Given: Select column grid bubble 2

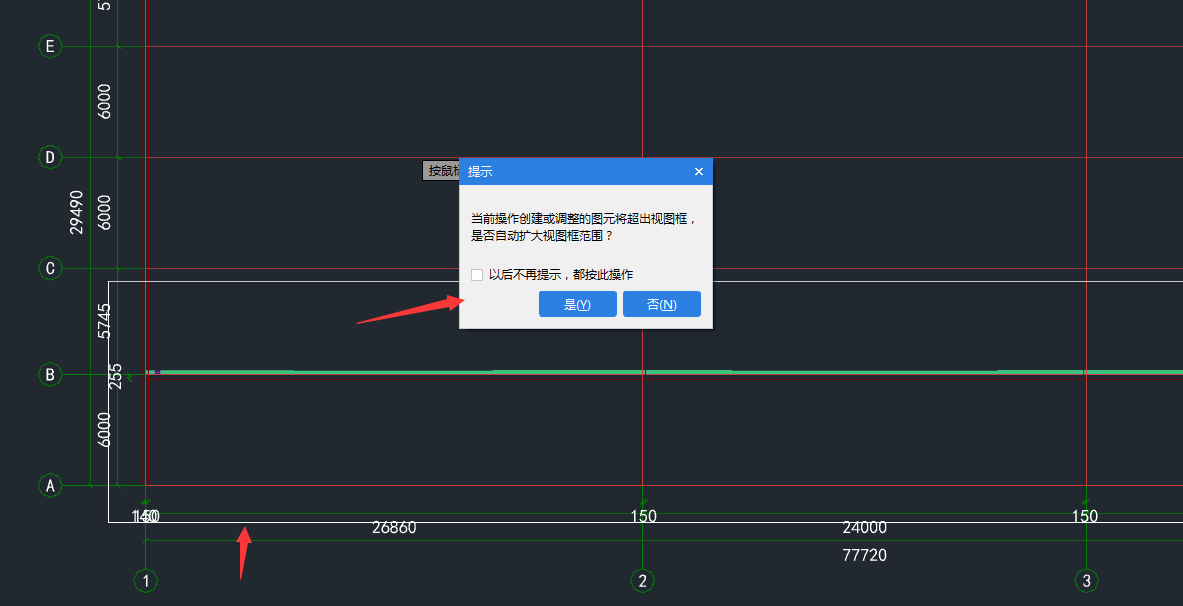Looking at the screenshot, I should pyautogui.click(x=642, y=580).
